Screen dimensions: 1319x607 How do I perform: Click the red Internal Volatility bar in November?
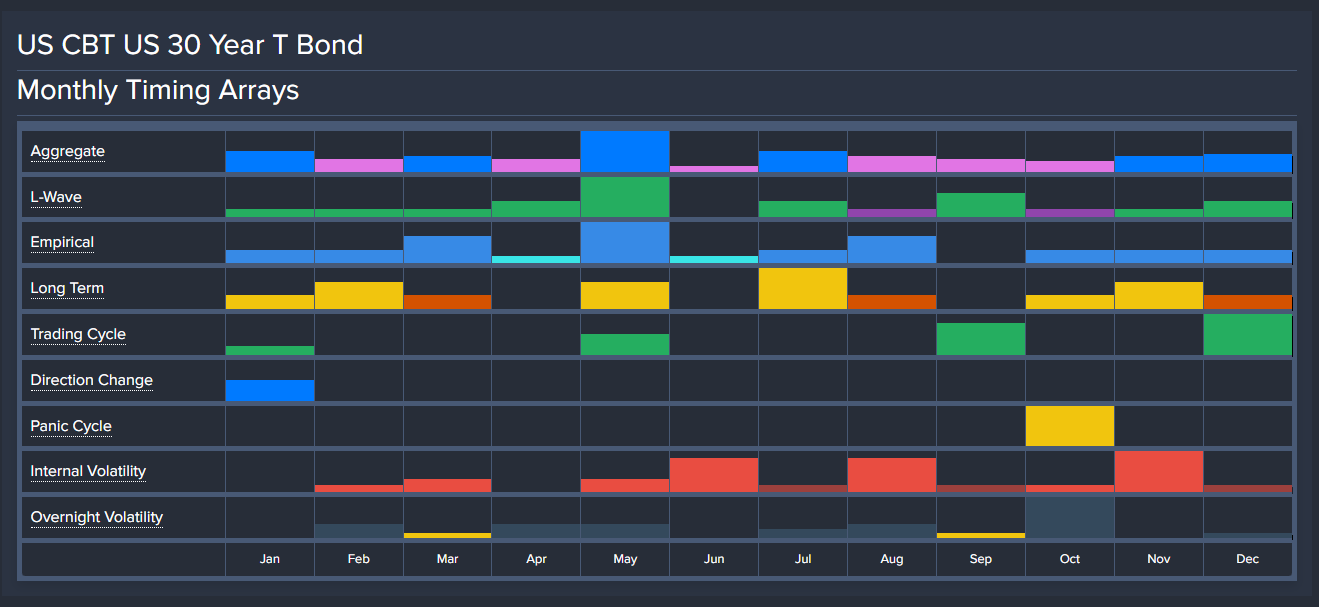pos(1158,472)
